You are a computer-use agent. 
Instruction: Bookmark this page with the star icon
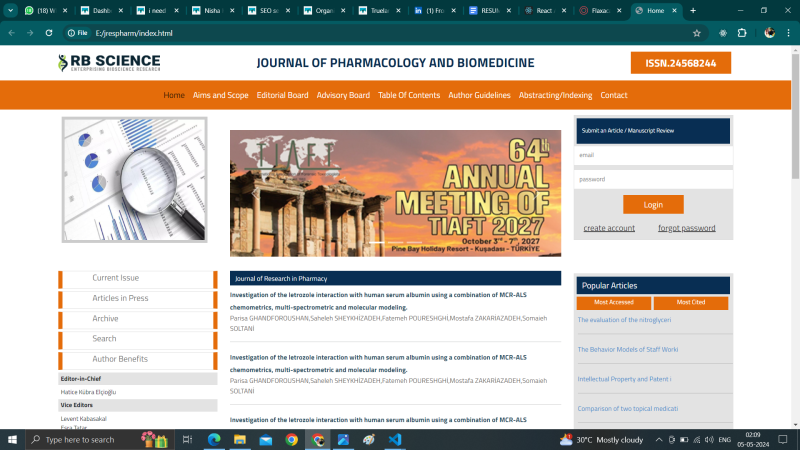point(696,33)
